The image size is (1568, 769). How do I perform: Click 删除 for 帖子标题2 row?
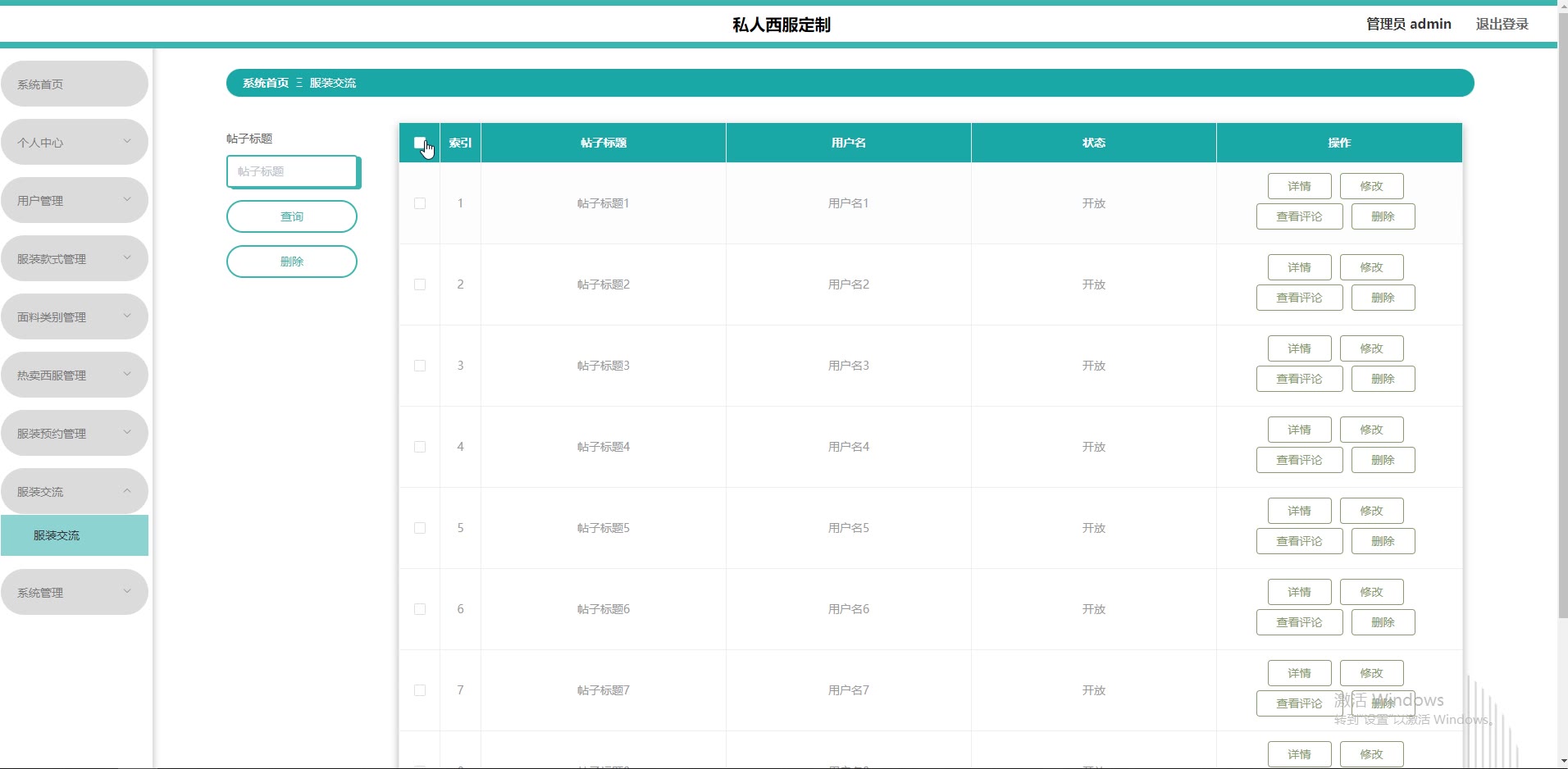tap(1383, 298)
